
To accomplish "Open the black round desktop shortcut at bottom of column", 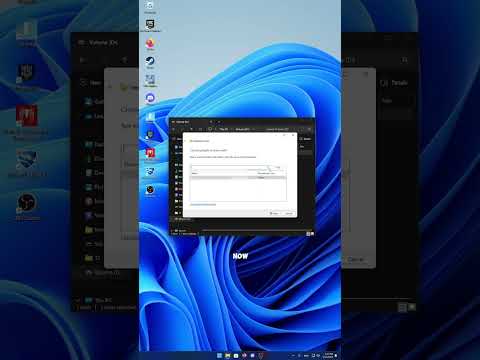I will tap(150, 190).
